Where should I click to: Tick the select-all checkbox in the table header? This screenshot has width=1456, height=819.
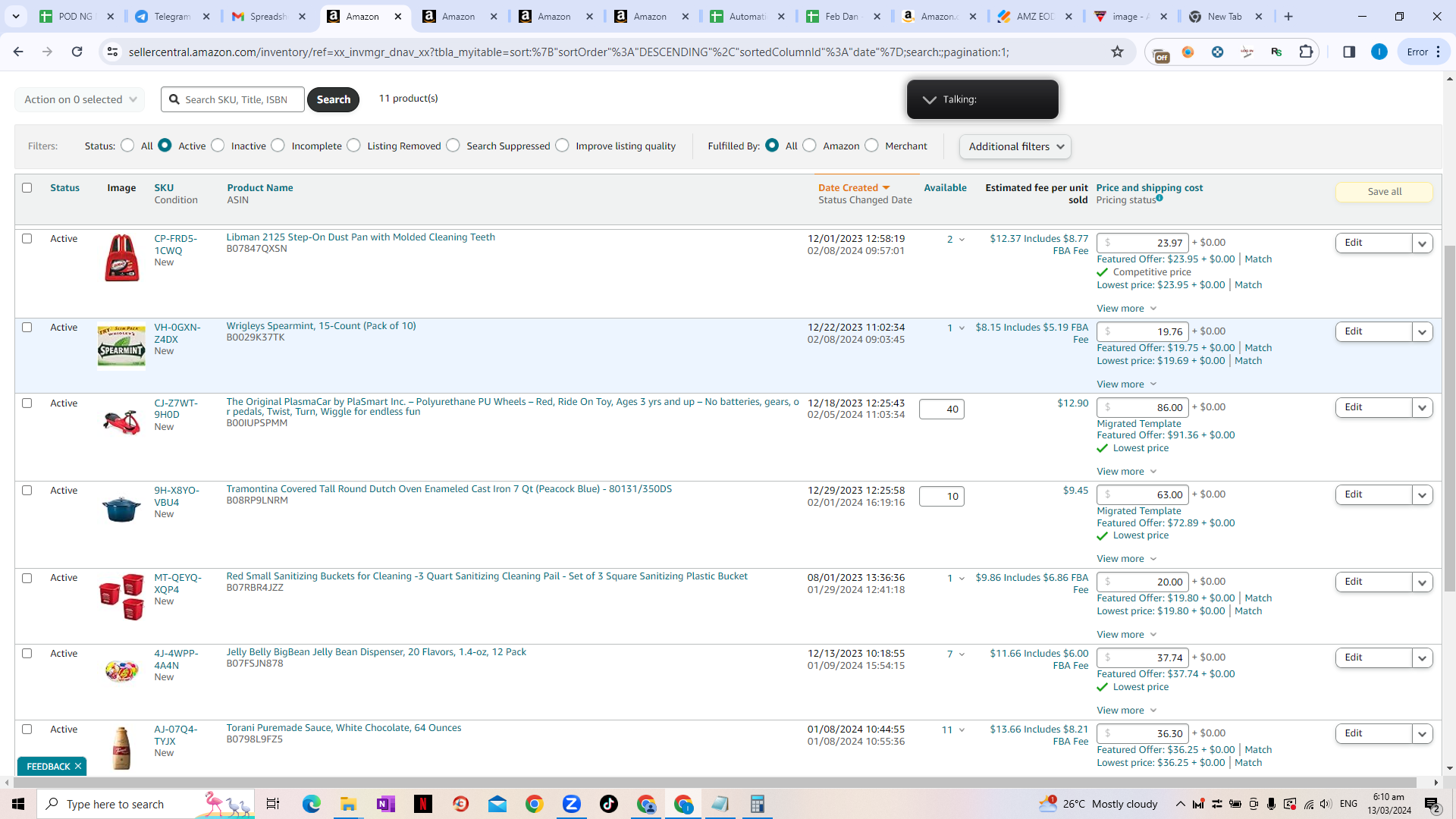coord(27,187)
